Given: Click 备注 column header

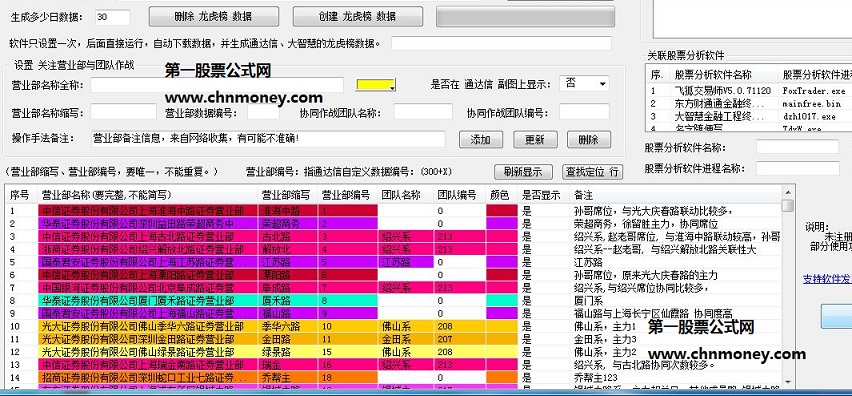Looking at the screenshot, I should (675, 194).
